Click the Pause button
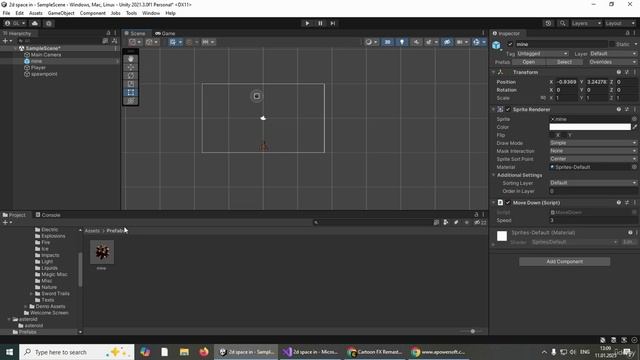The height and width of the screenshot is (360, 640). coord(320,23)
